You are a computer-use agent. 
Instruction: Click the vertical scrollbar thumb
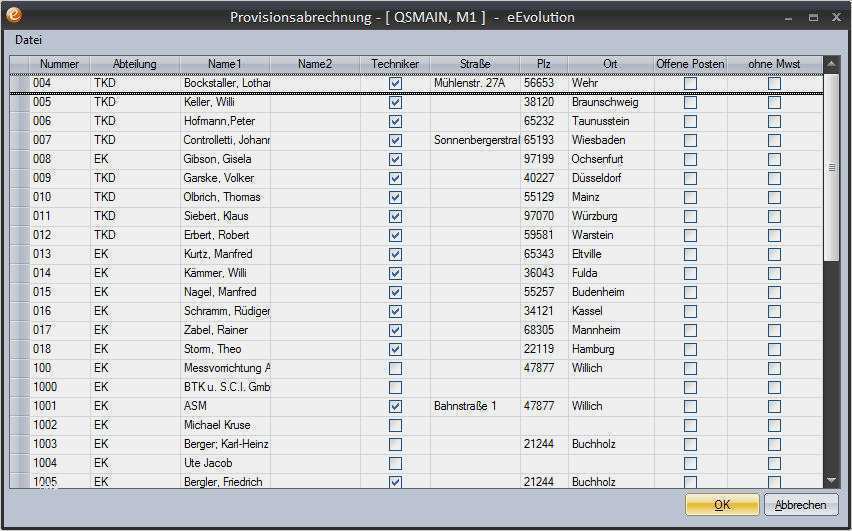(x=831, y=167)
